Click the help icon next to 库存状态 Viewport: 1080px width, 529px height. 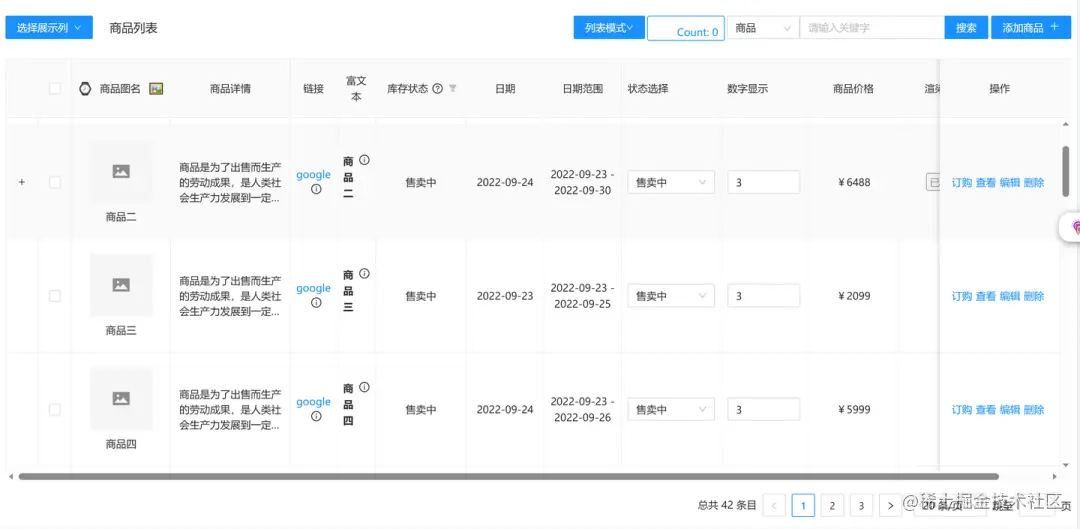437,89
